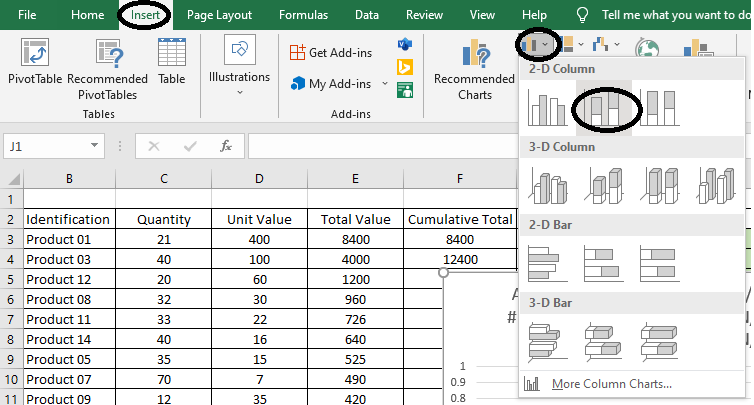
Task: Open the Review tab
Action: click(x=424, y=15)
